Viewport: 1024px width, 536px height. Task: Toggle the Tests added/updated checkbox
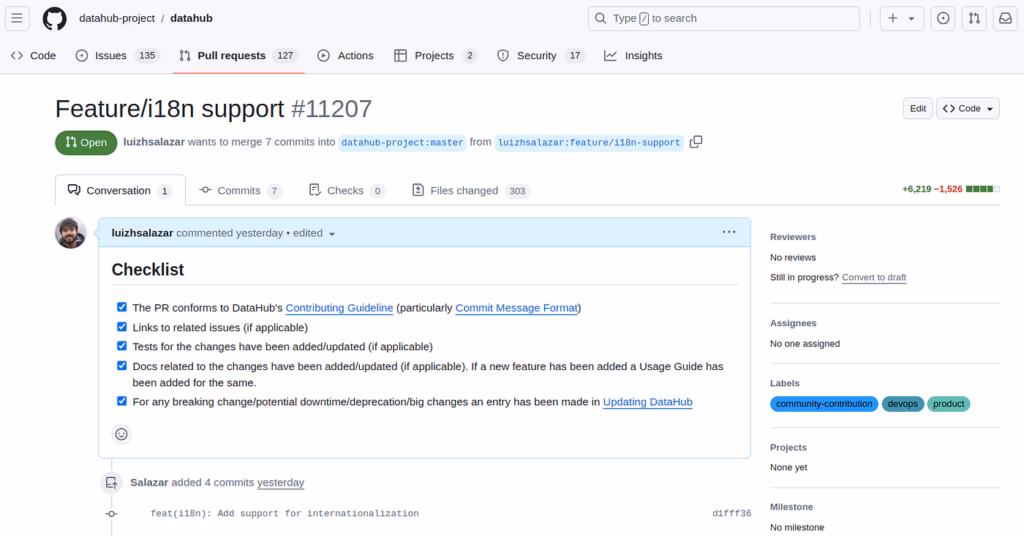tap(122, 346)
